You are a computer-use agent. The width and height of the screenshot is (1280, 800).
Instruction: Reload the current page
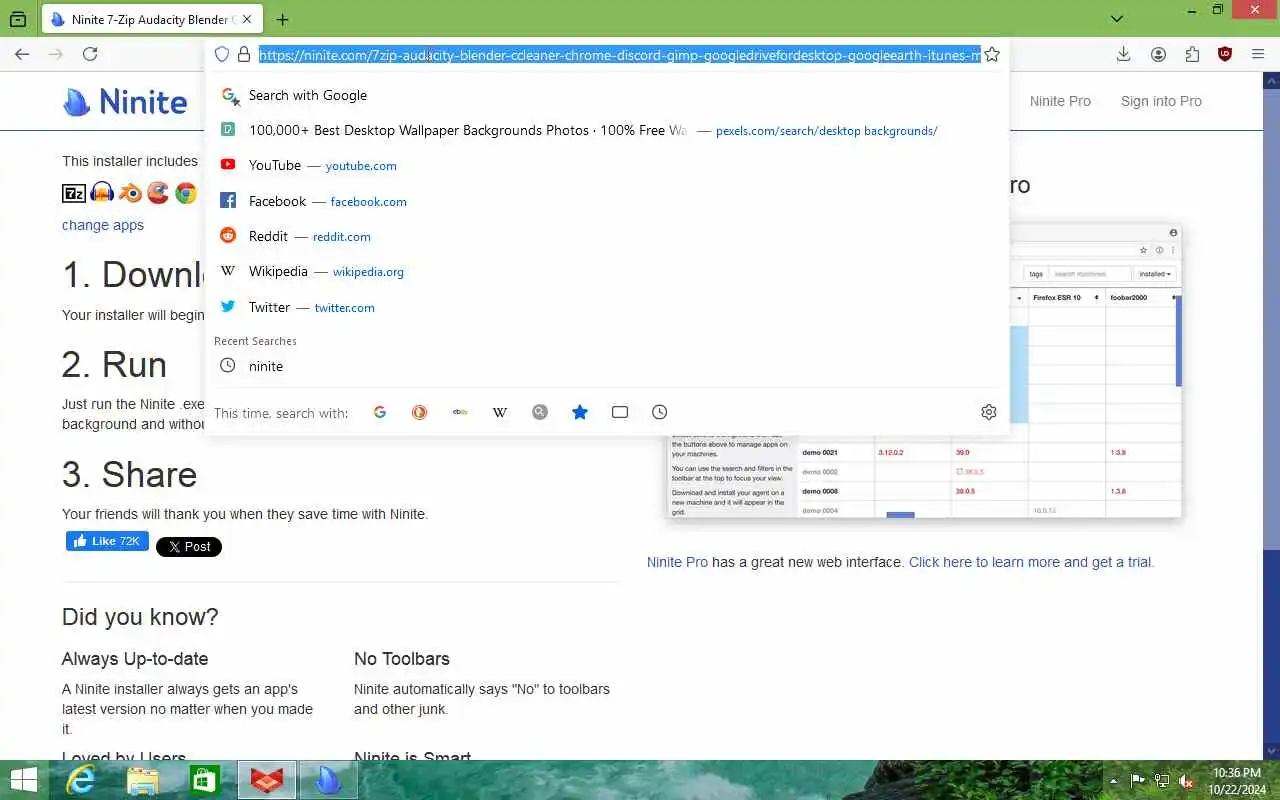tap(90, 54)
